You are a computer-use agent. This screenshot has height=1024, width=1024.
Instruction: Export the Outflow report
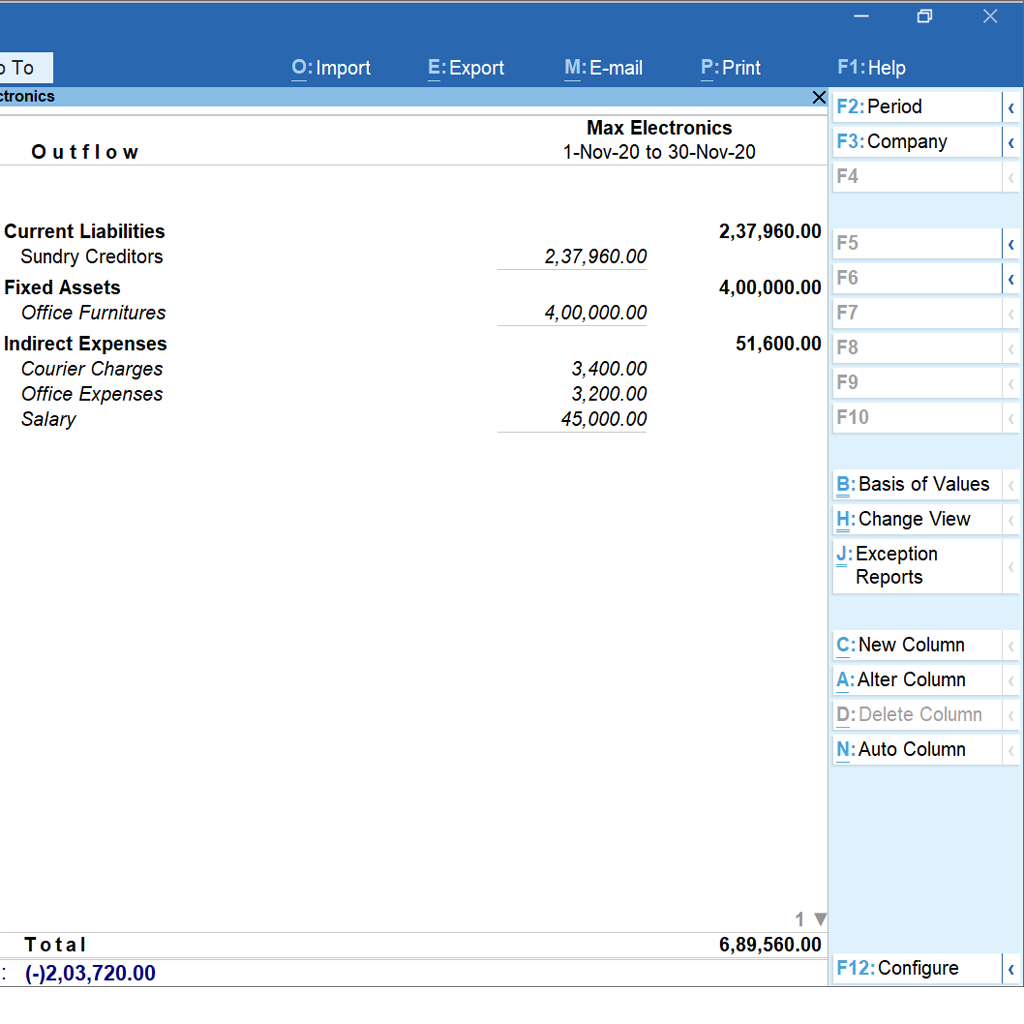coord(465,68)
